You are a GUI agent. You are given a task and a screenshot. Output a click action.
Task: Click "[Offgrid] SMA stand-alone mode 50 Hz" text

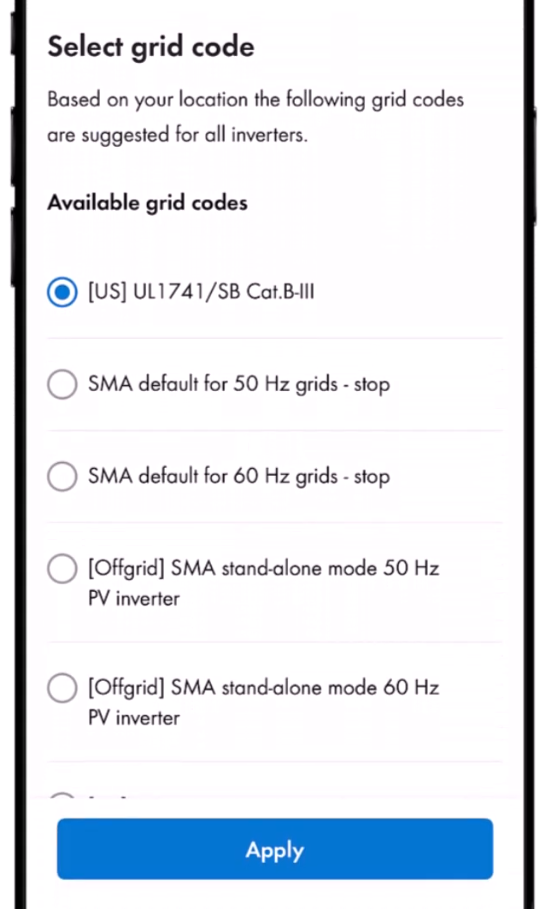[264, 568]
